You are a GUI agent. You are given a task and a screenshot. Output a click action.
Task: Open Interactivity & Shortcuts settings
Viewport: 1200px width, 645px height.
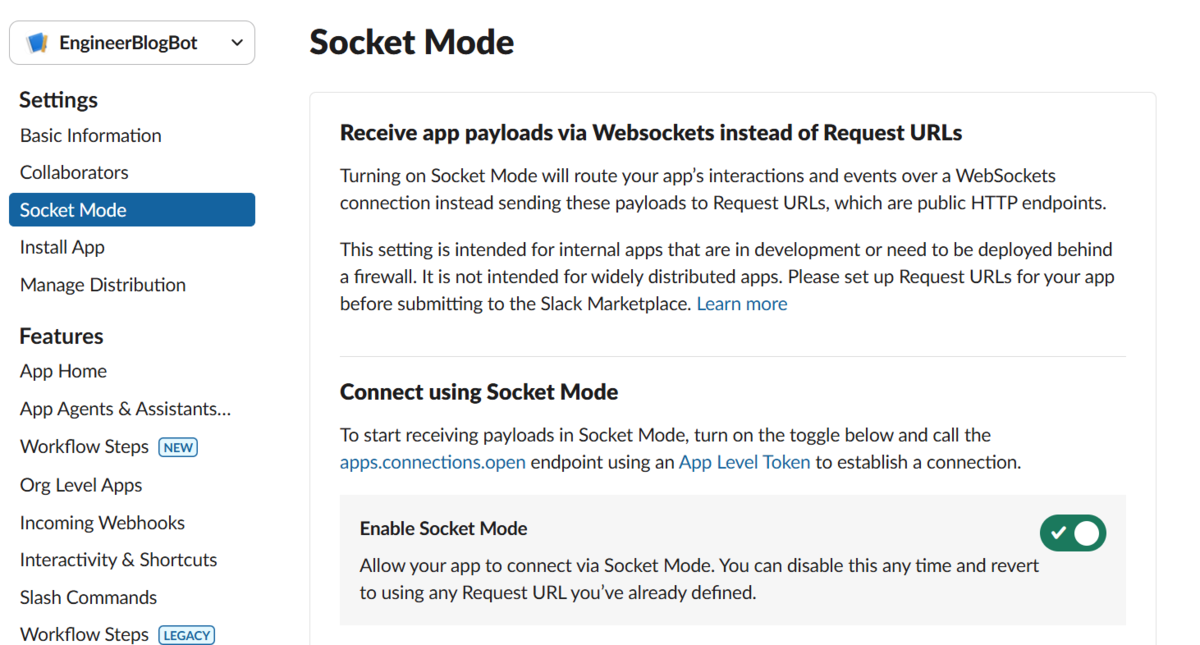coord(118,560)
